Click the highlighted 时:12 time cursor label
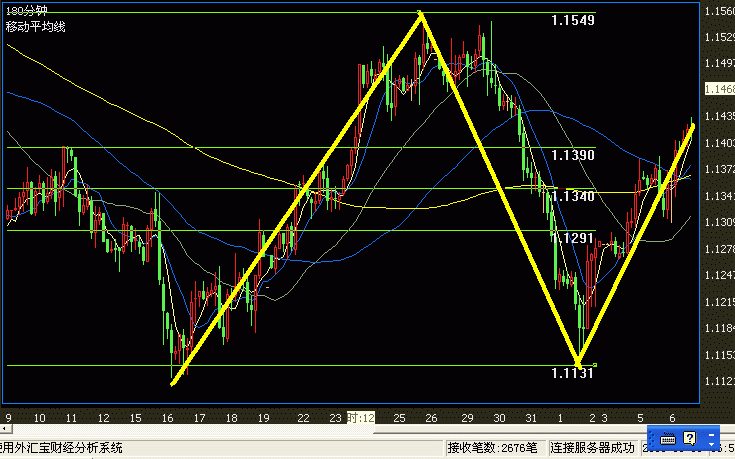Viewport: 735px width, 459px height. click(360, 417)
